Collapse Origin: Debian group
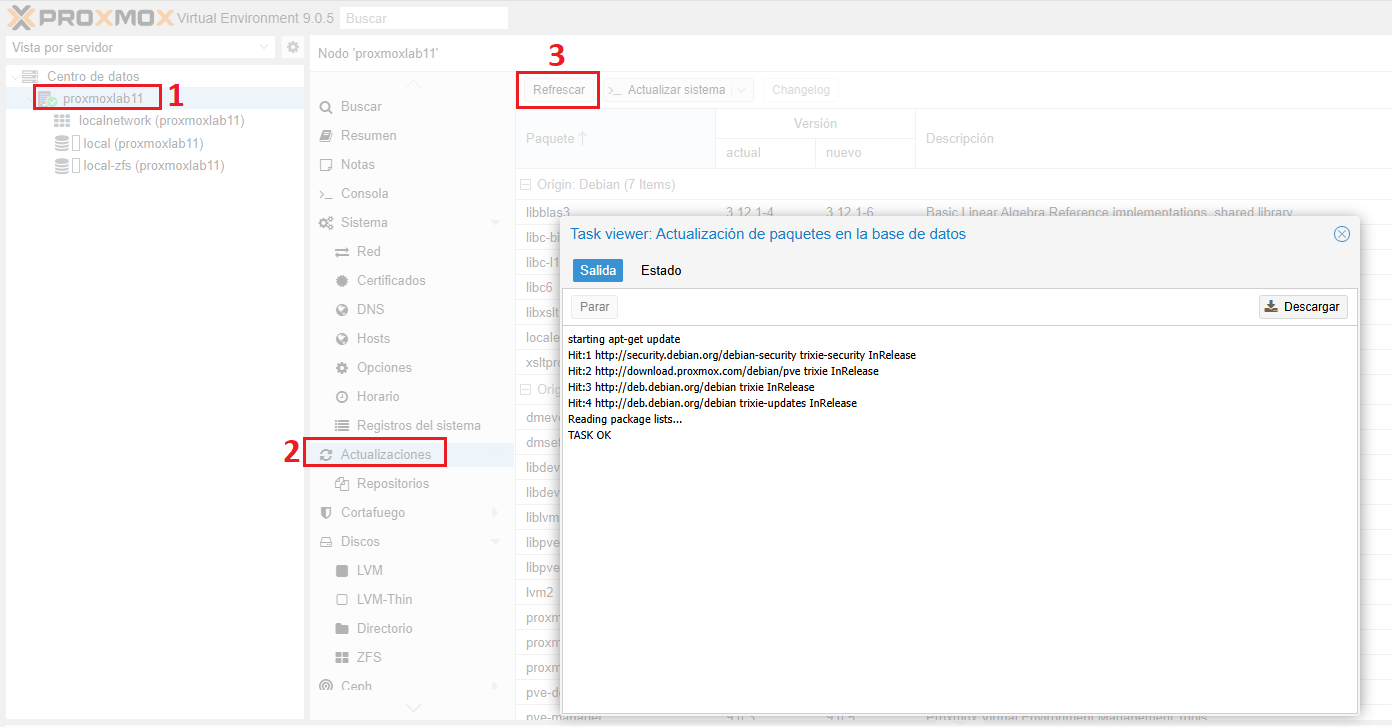 (524, 184)
